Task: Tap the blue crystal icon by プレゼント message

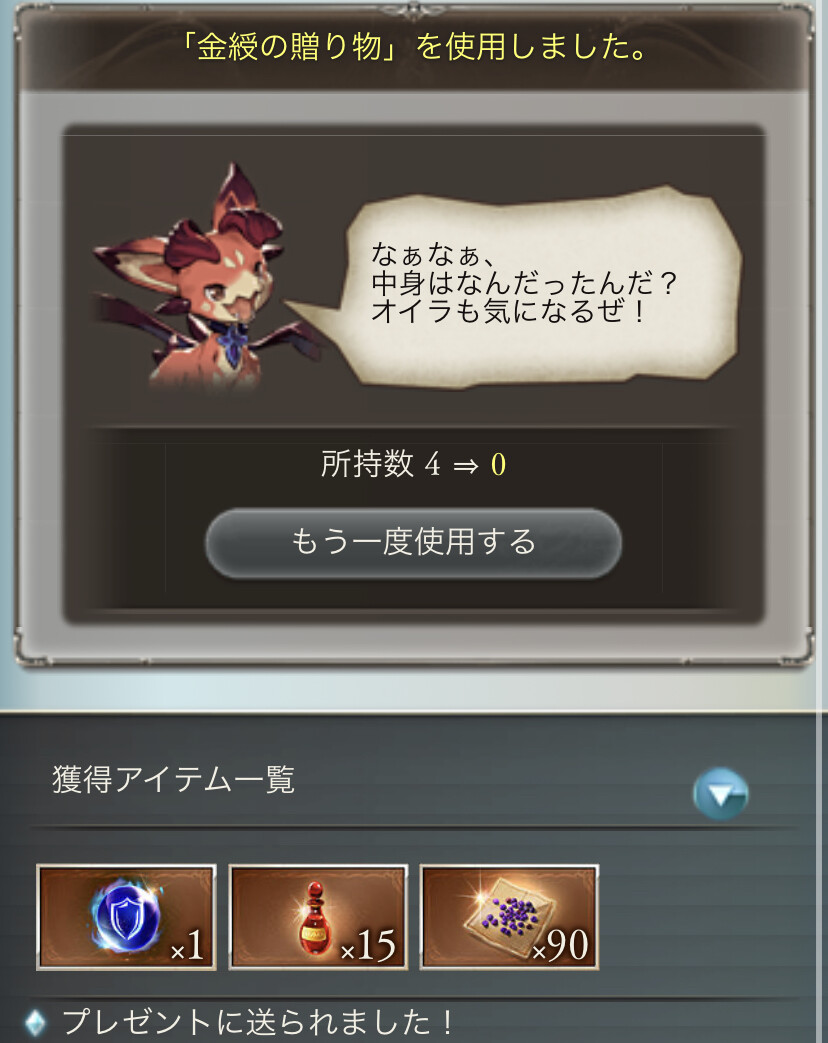Action: (x=35, y=1023)
